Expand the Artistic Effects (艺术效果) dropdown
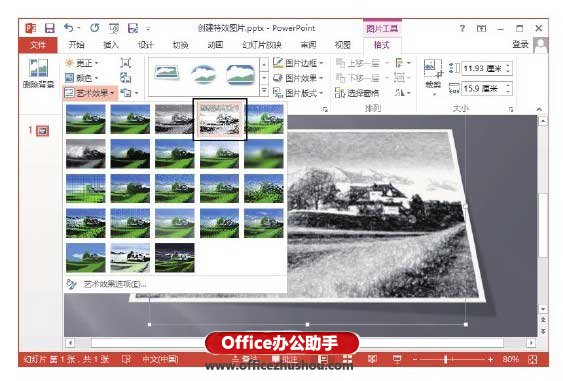563x381 pixels. tap(90, 93)
